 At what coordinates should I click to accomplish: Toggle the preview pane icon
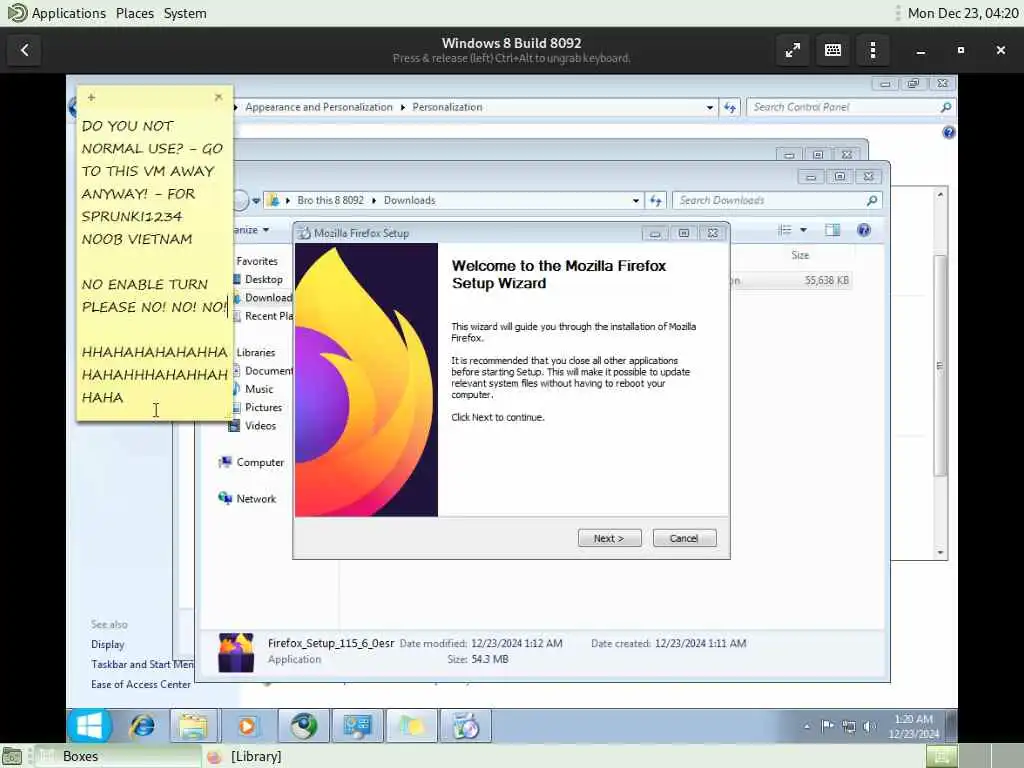pyautogui.click(x=832, y=230)
